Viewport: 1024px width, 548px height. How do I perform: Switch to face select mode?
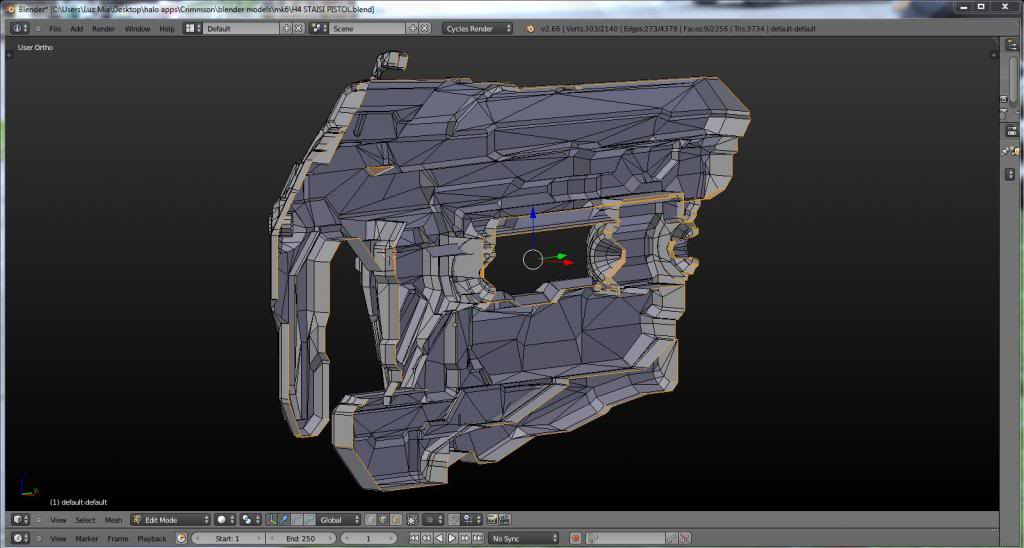(x=395, y=520)
